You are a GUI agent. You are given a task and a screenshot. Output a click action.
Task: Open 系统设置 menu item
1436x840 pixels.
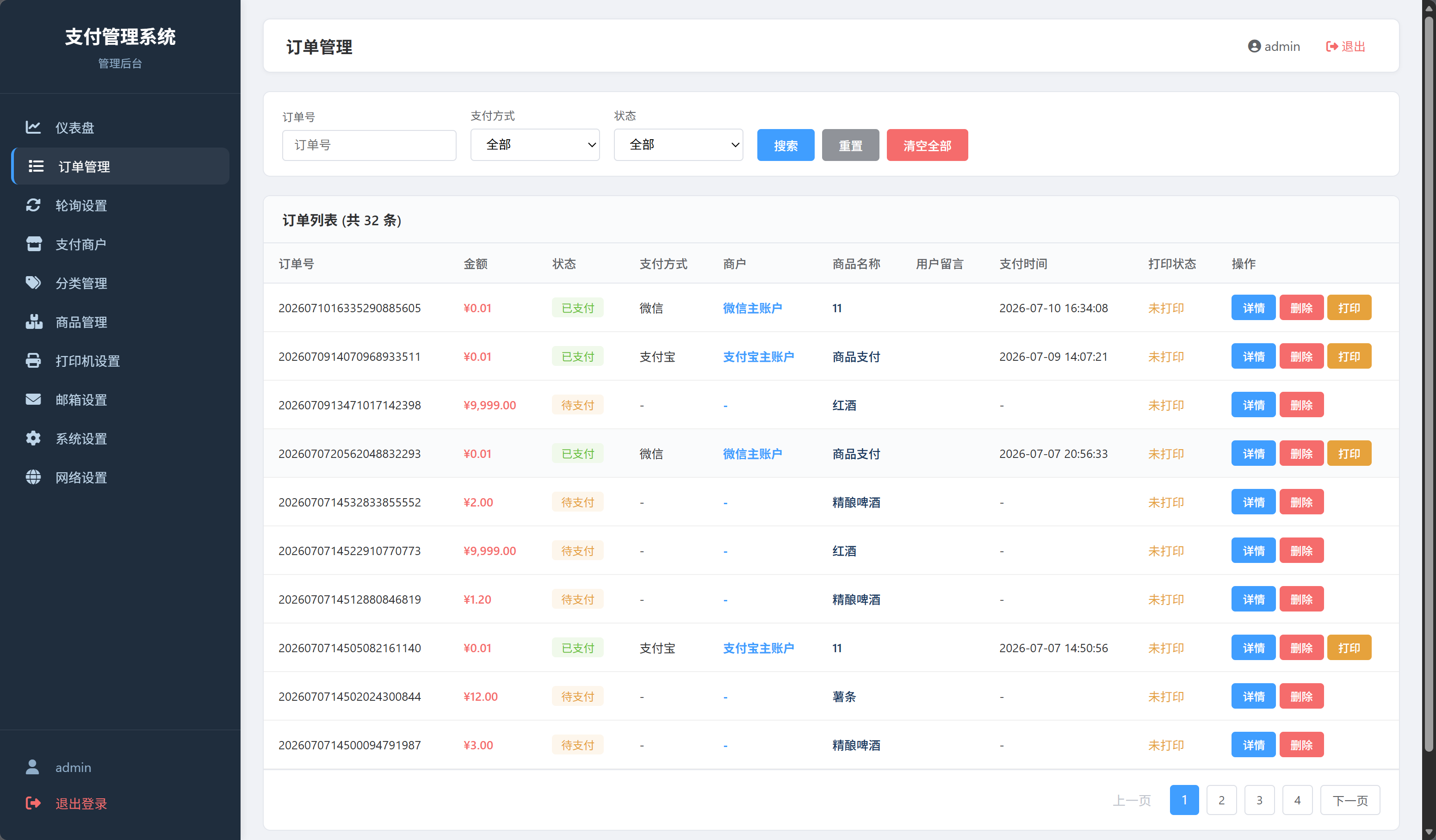(x=120, y=438)
